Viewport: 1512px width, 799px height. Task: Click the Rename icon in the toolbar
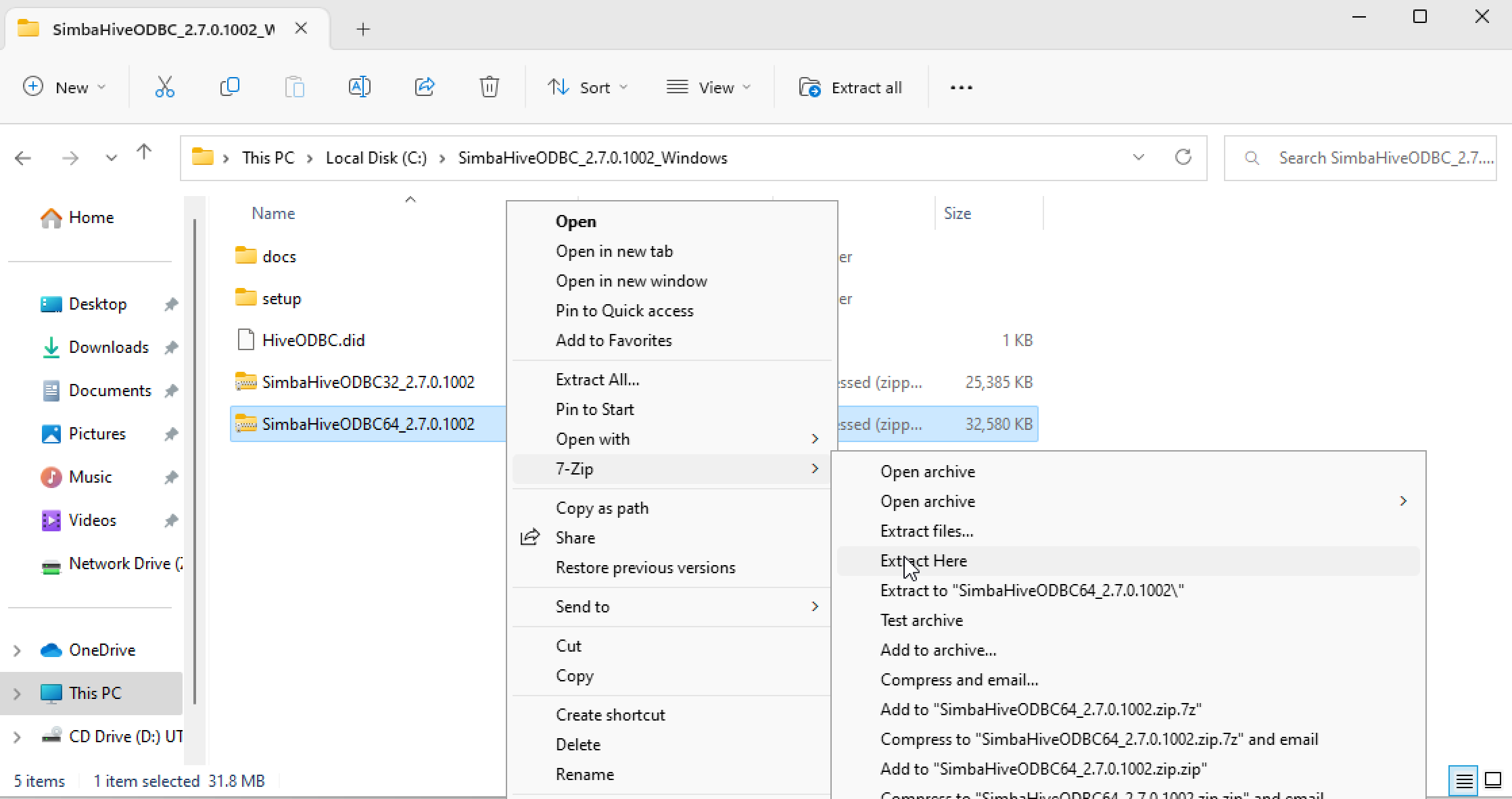tap(359, 87)
